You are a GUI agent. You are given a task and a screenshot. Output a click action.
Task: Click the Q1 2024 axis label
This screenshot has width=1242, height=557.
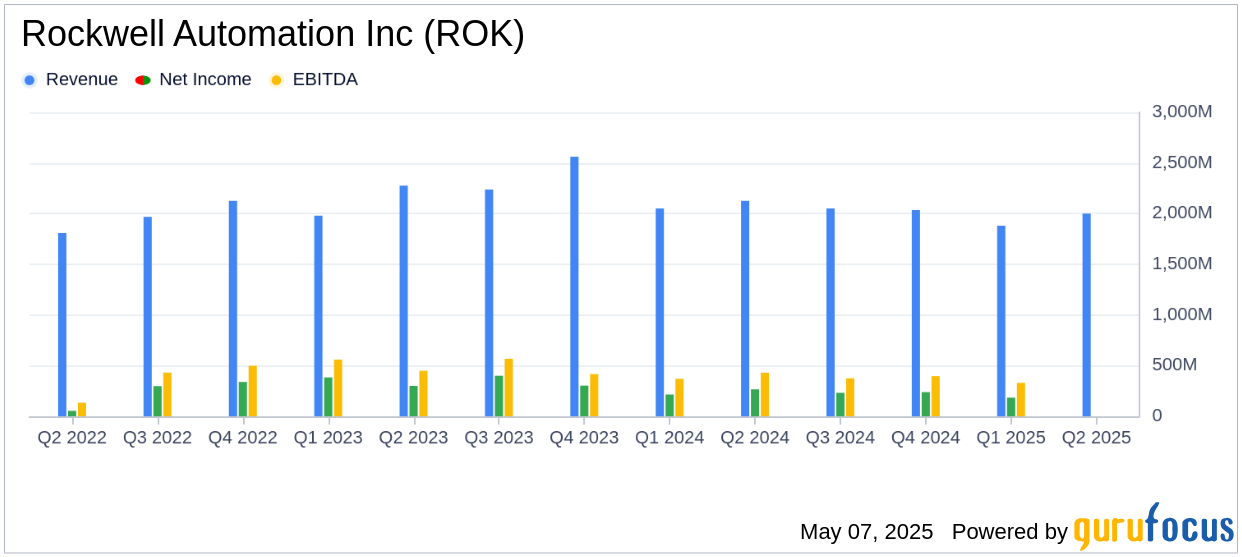(x=670, y=438)
